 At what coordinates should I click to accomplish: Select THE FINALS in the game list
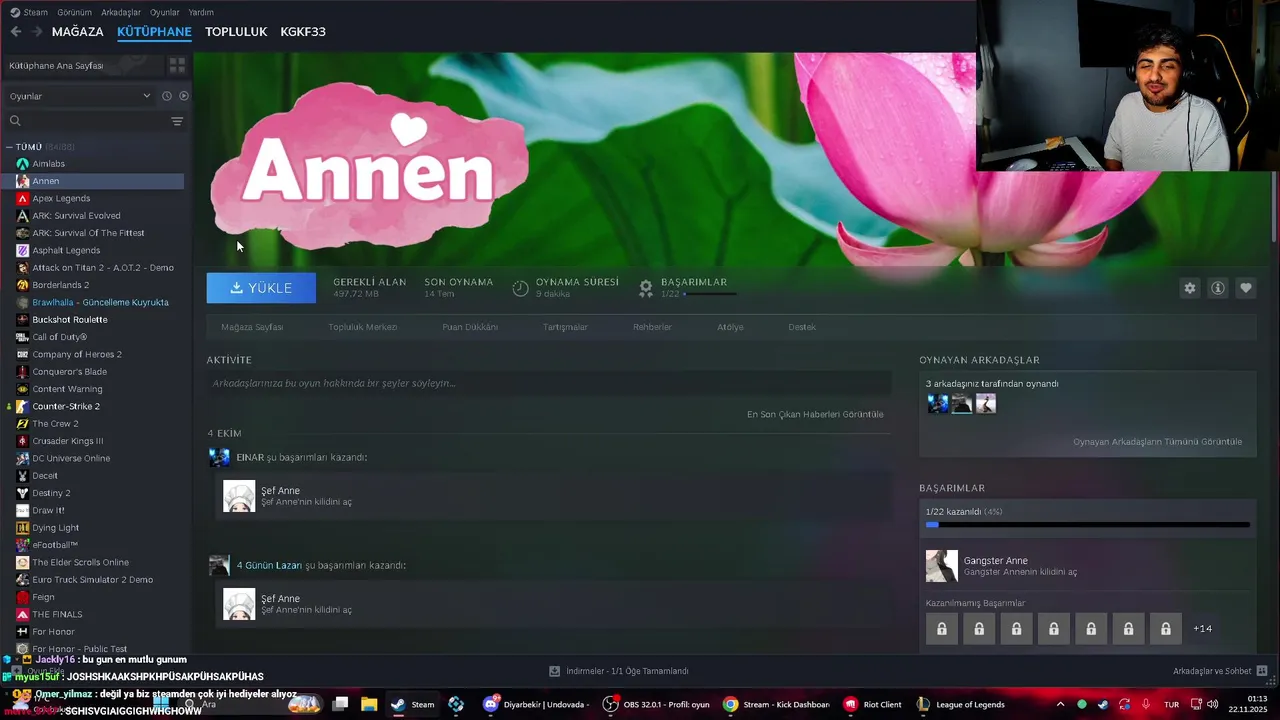[57, 615]
